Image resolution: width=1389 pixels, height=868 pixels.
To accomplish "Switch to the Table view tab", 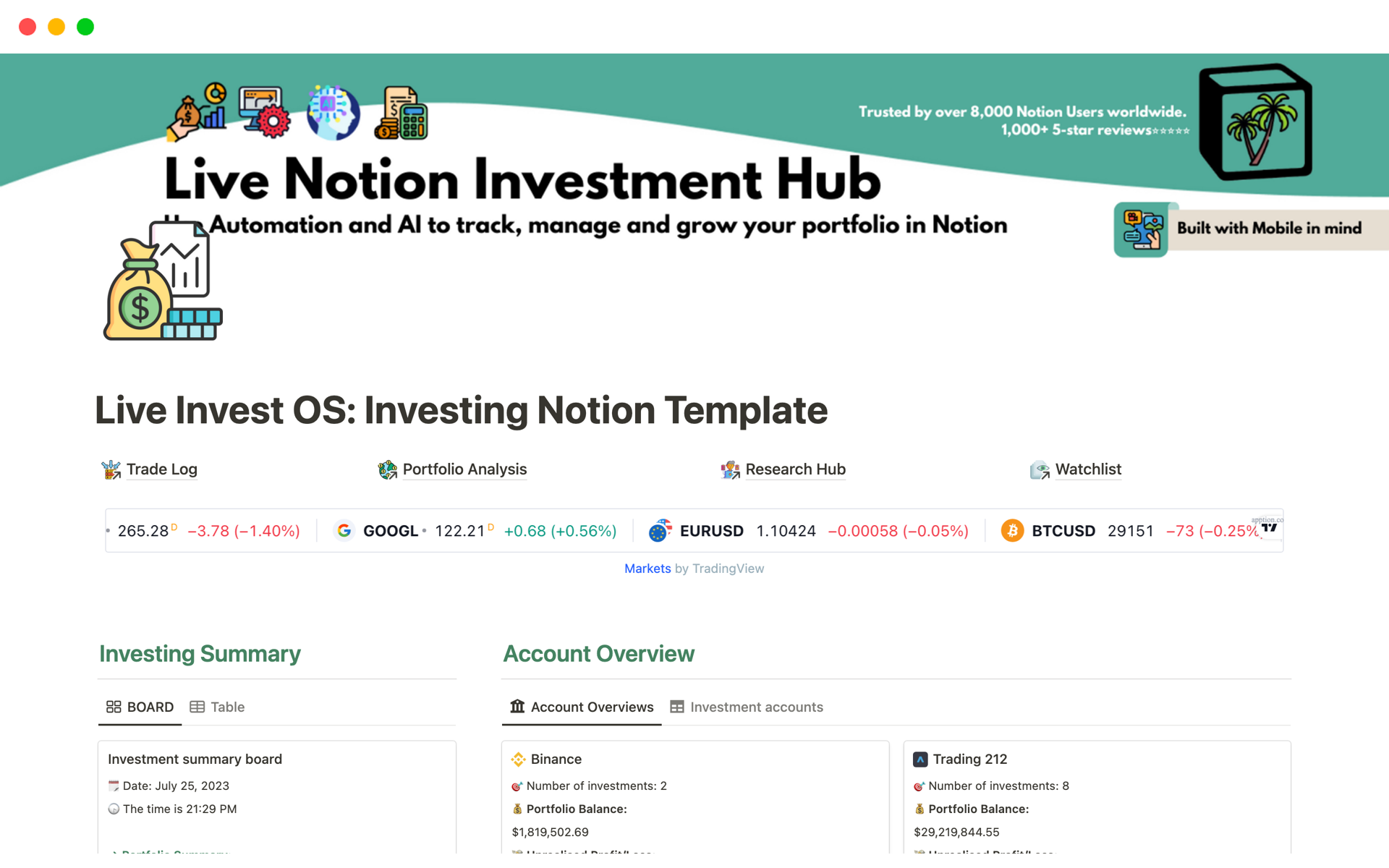I will coord(217,707).
